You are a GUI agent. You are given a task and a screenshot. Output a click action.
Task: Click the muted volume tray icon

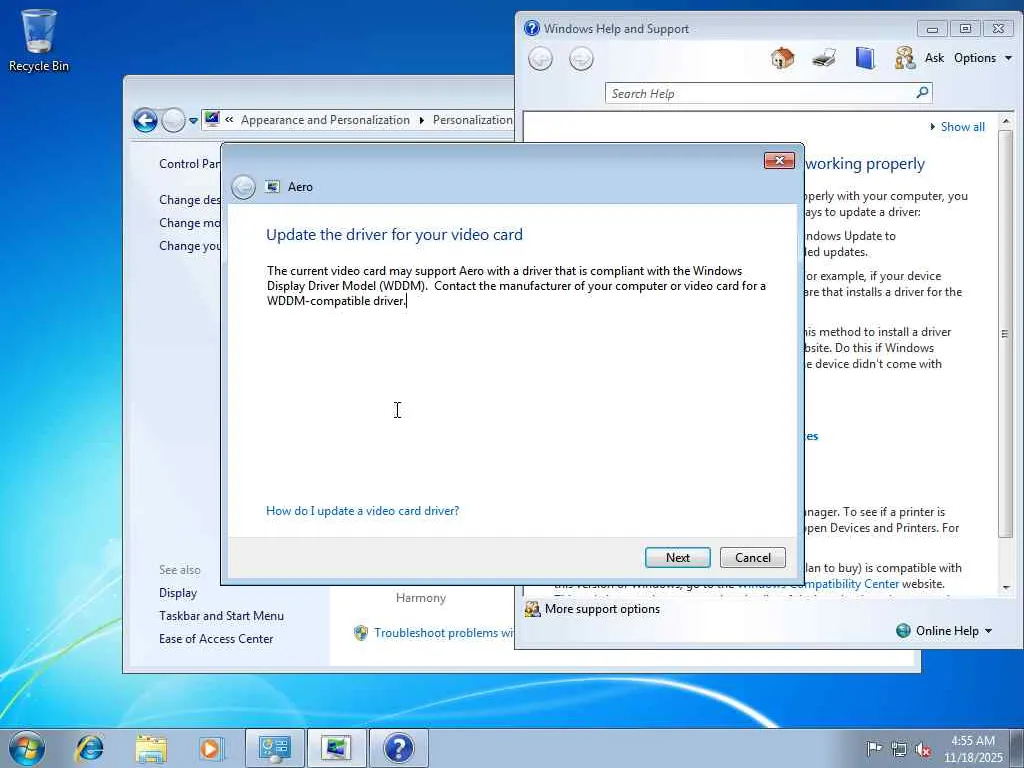coord(923,749)
